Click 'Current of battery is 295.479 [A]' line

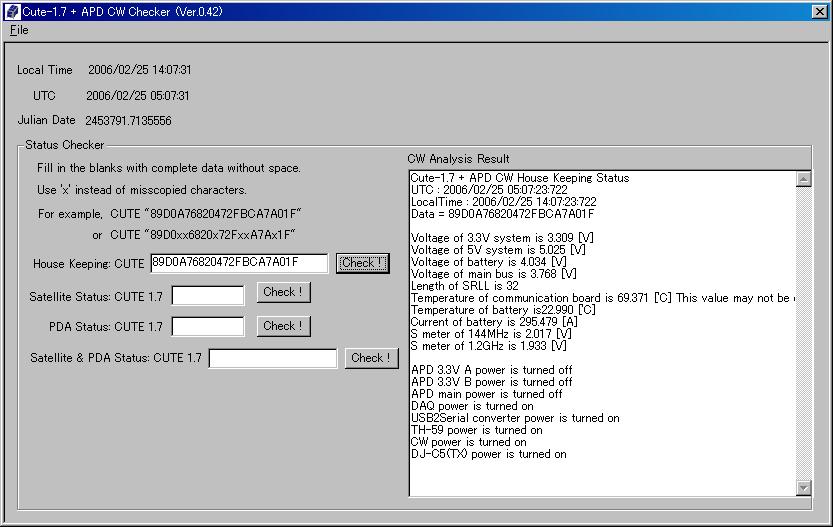coord(494,322)
